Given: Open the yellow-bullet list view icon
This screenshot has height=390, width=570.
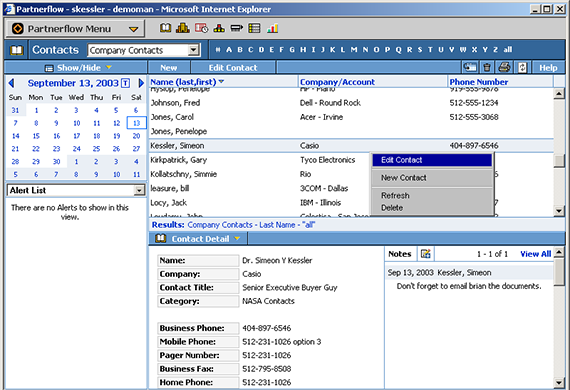Looking at the screenshot, I should (254, 28).
